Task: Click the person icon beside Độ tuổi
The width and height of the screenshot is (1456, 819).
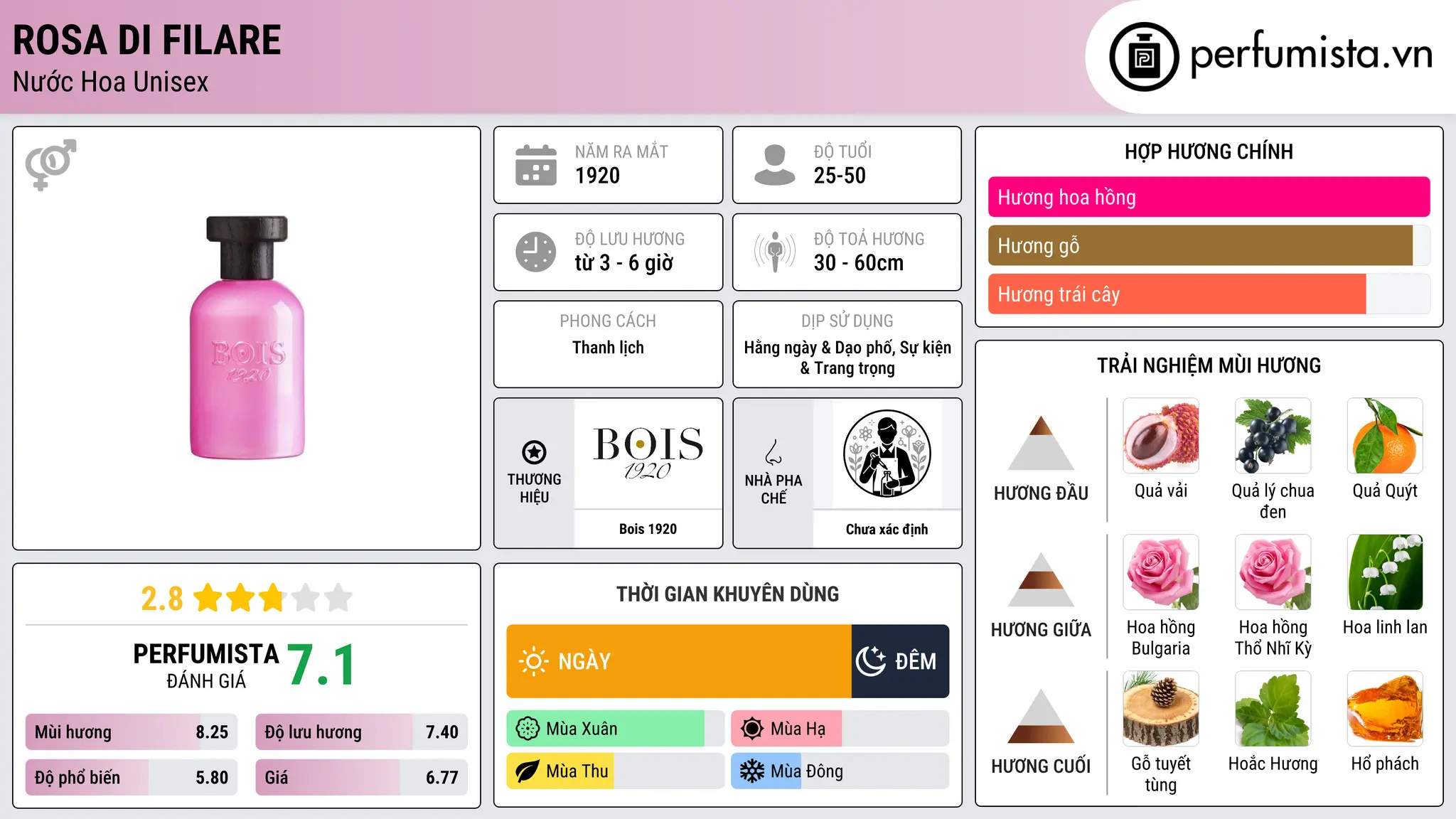Action: coord(775,165)
